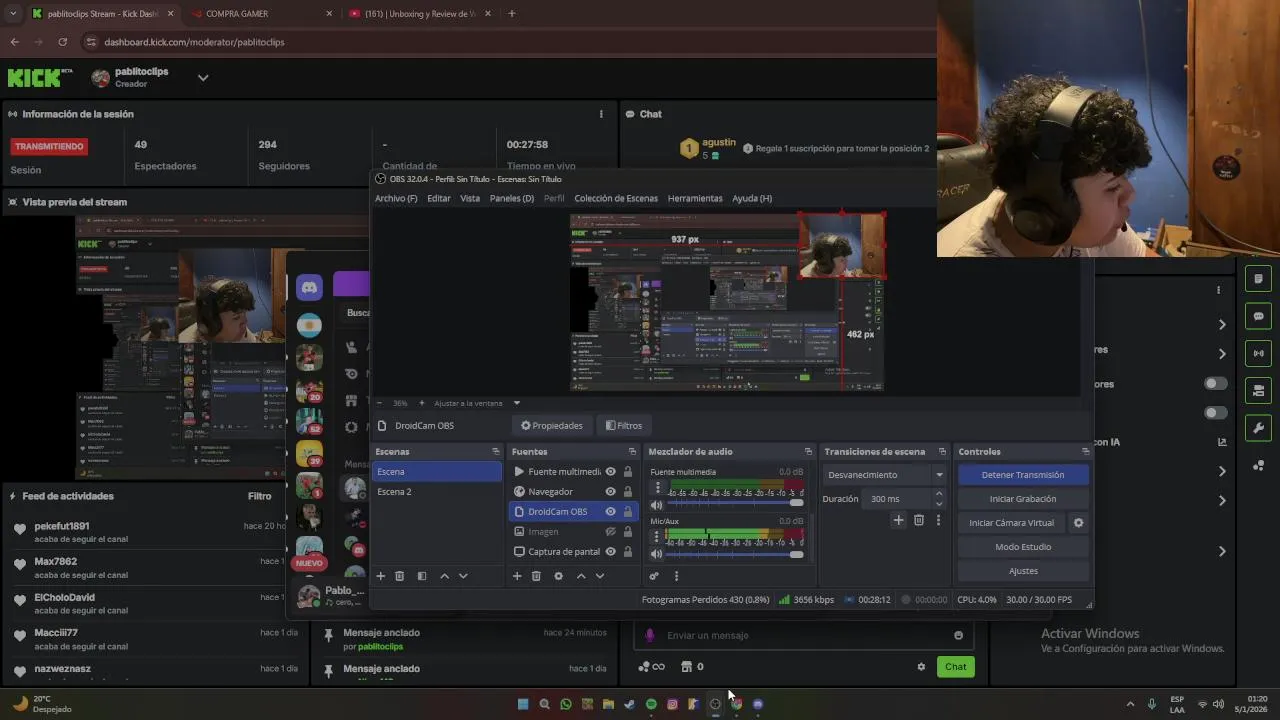Click the emoji icon in Kick message box

(x=958, y=635)
